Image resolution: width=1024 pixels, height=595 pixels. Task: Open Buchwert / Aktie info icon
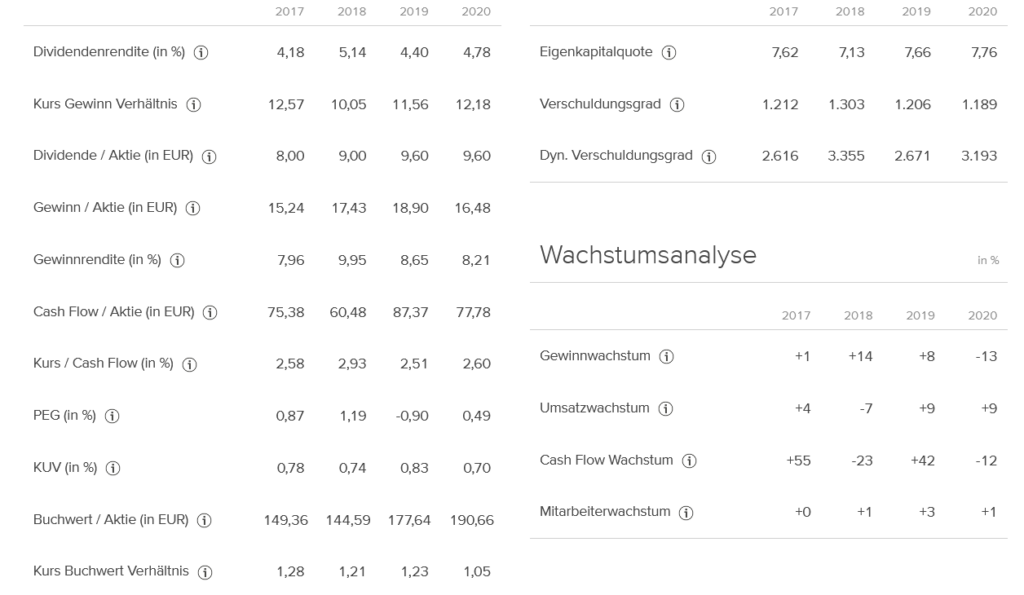pos(204,521)
